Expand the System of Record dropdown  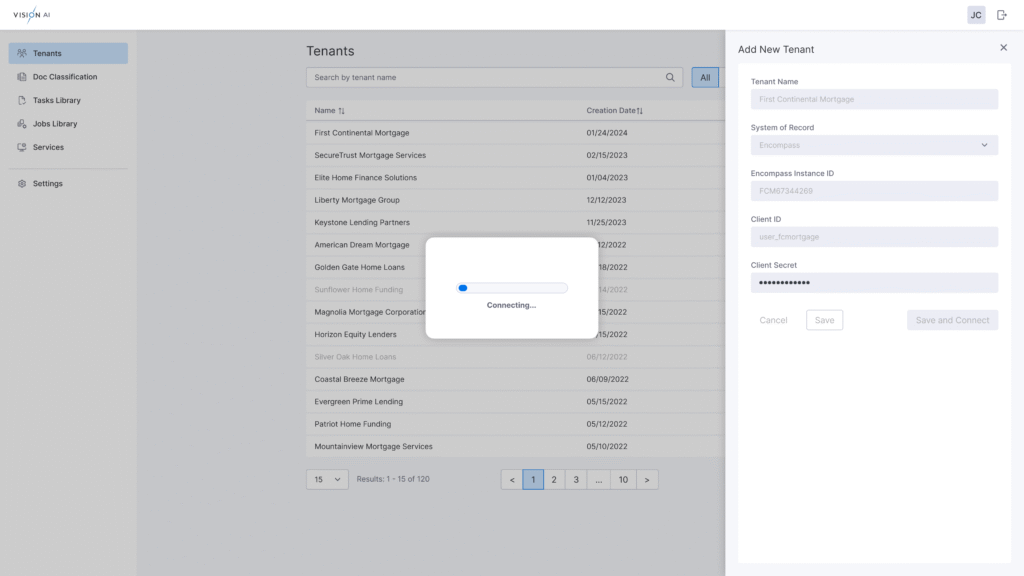[874, 145]
